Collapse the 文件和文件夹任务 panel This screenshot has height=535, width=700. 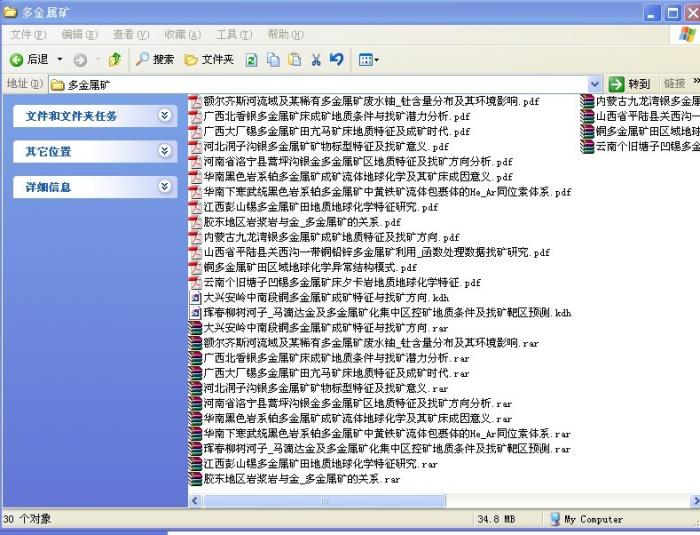[164, 116]
